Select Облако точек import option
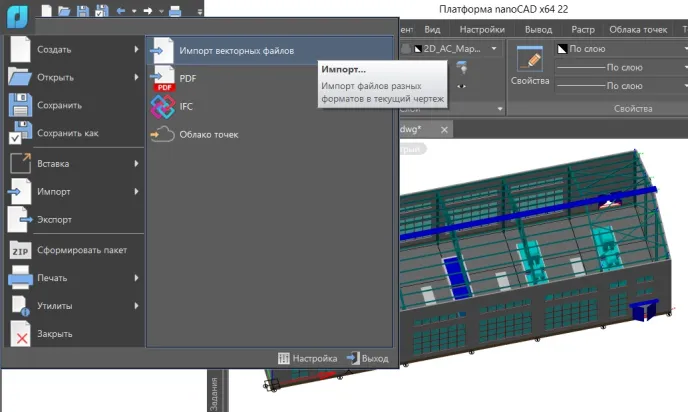This screenshot has height=412, width=688. tap(208, 134)
